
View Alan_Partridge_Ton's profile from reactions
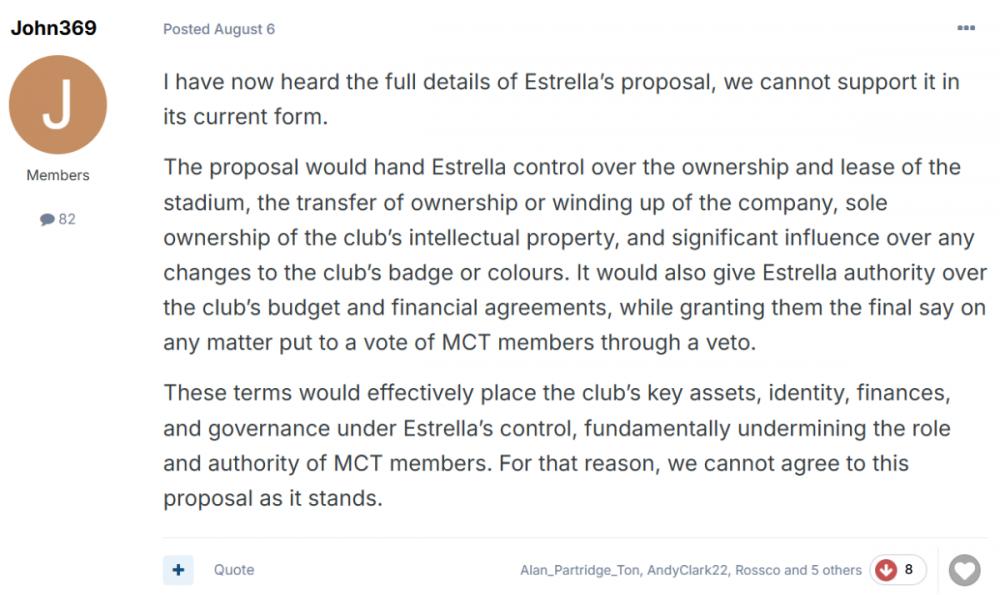(x=580, y=570)
